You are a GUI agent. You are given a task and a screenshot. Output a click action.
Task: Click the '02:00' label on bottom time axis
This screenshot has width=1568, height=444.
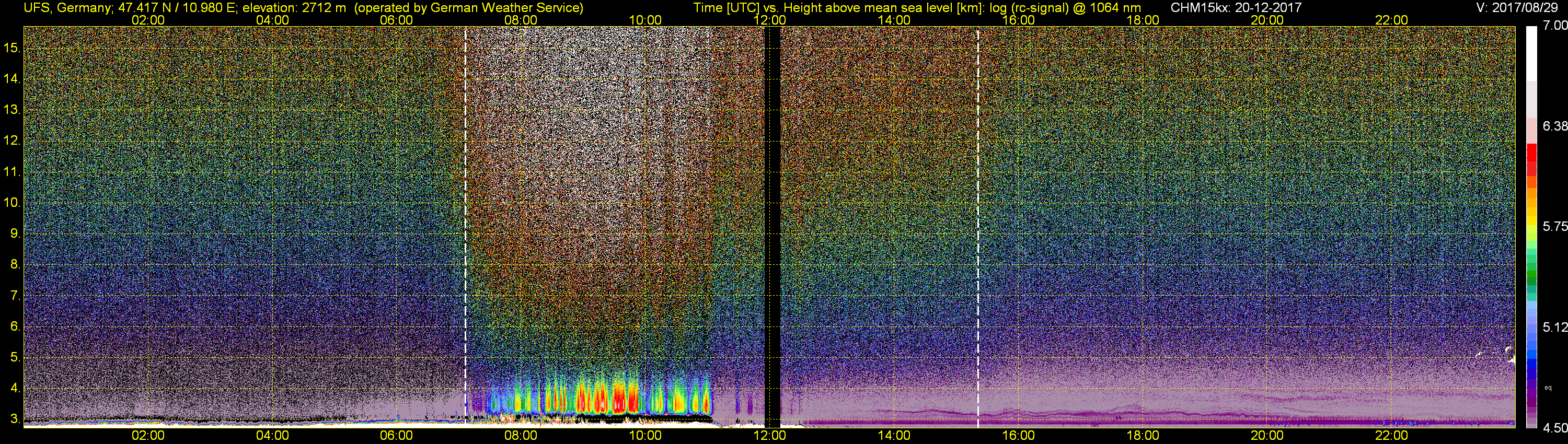pyautogui.click(x=148, y=436)
